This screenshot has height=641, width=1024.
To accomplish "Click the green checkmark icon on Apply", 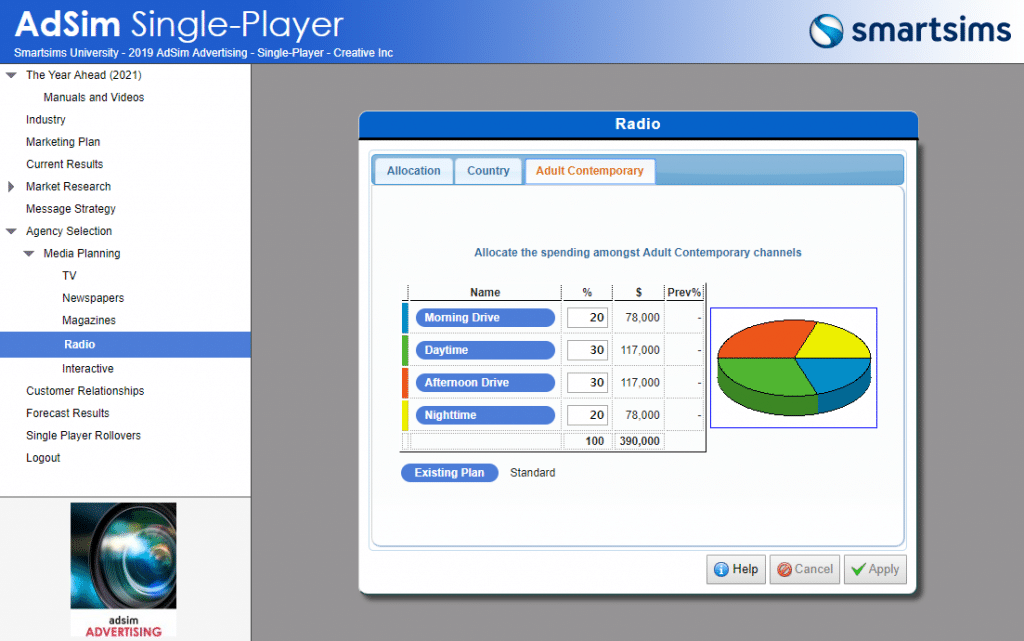I will [x=860, y=569].
